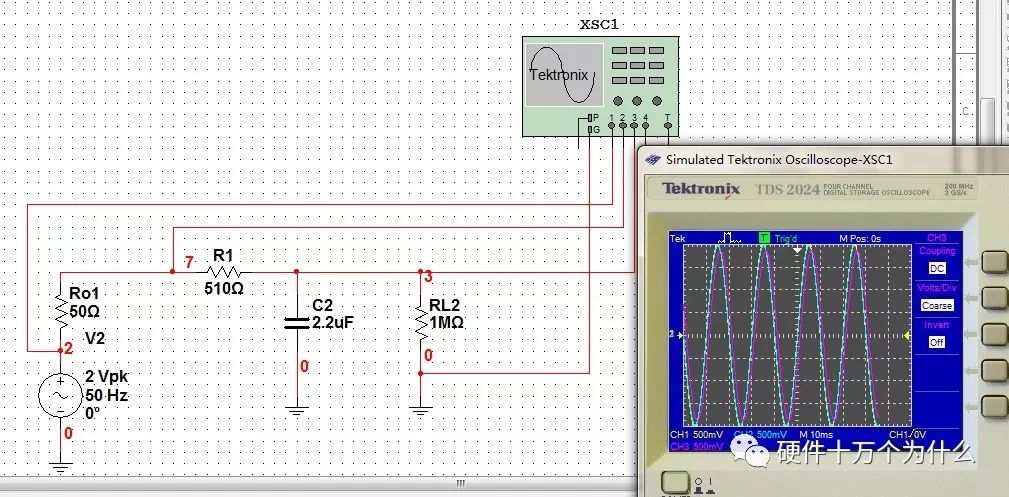Click the V2 AC voltage source symbol
Screen dimensions: 1009x497
click(60, 395)
